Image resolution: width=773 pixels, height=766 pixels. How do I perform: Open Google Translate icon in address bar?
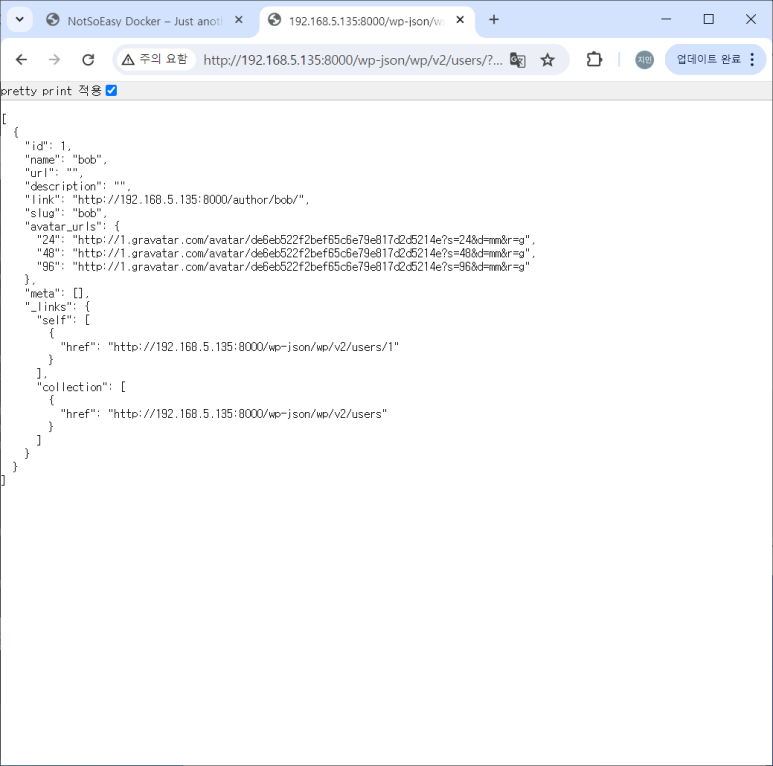tap(517, 60)
